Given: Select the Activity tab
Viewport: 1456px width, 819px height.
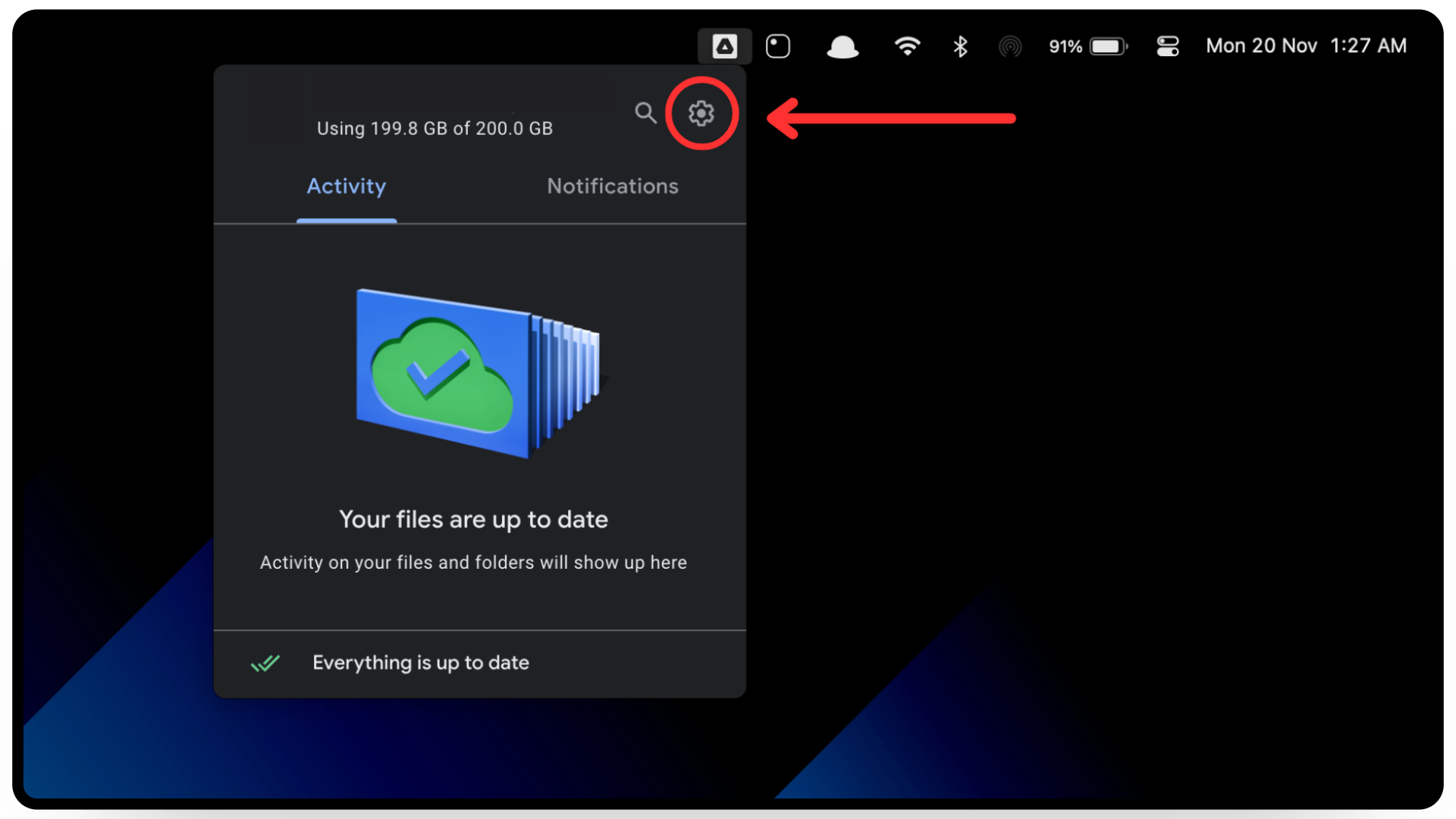Looking at the screenshot, I should click(x=347, y=187).
